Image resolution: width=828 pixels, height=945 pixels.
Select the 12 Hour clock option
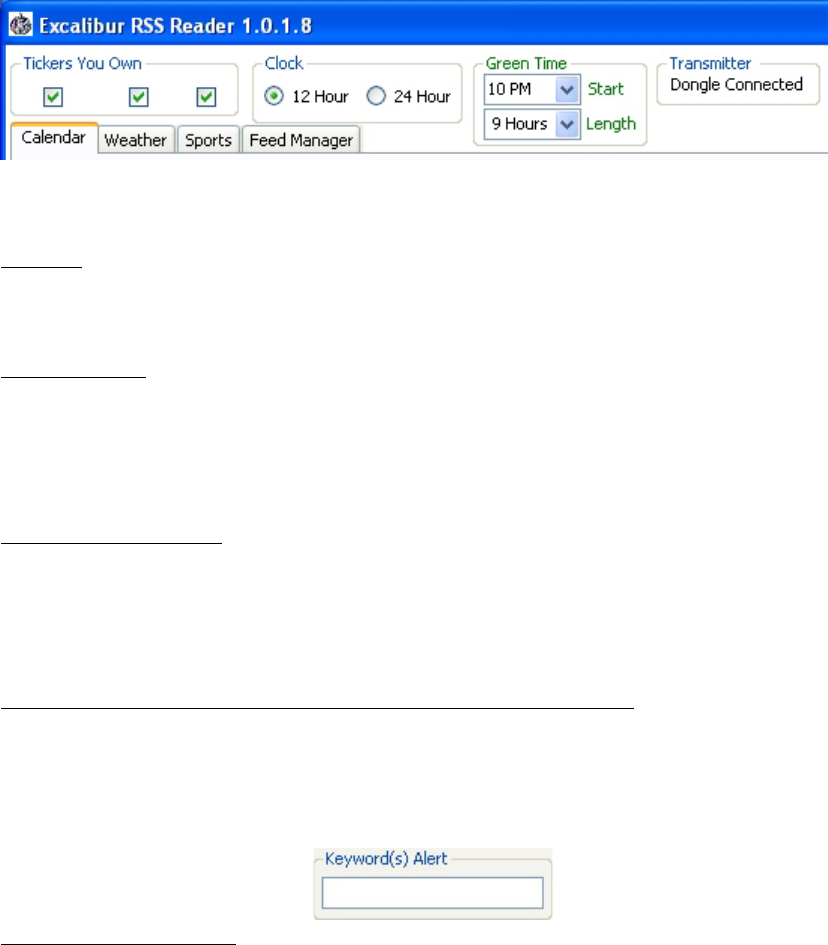click(x=306, y=96)
